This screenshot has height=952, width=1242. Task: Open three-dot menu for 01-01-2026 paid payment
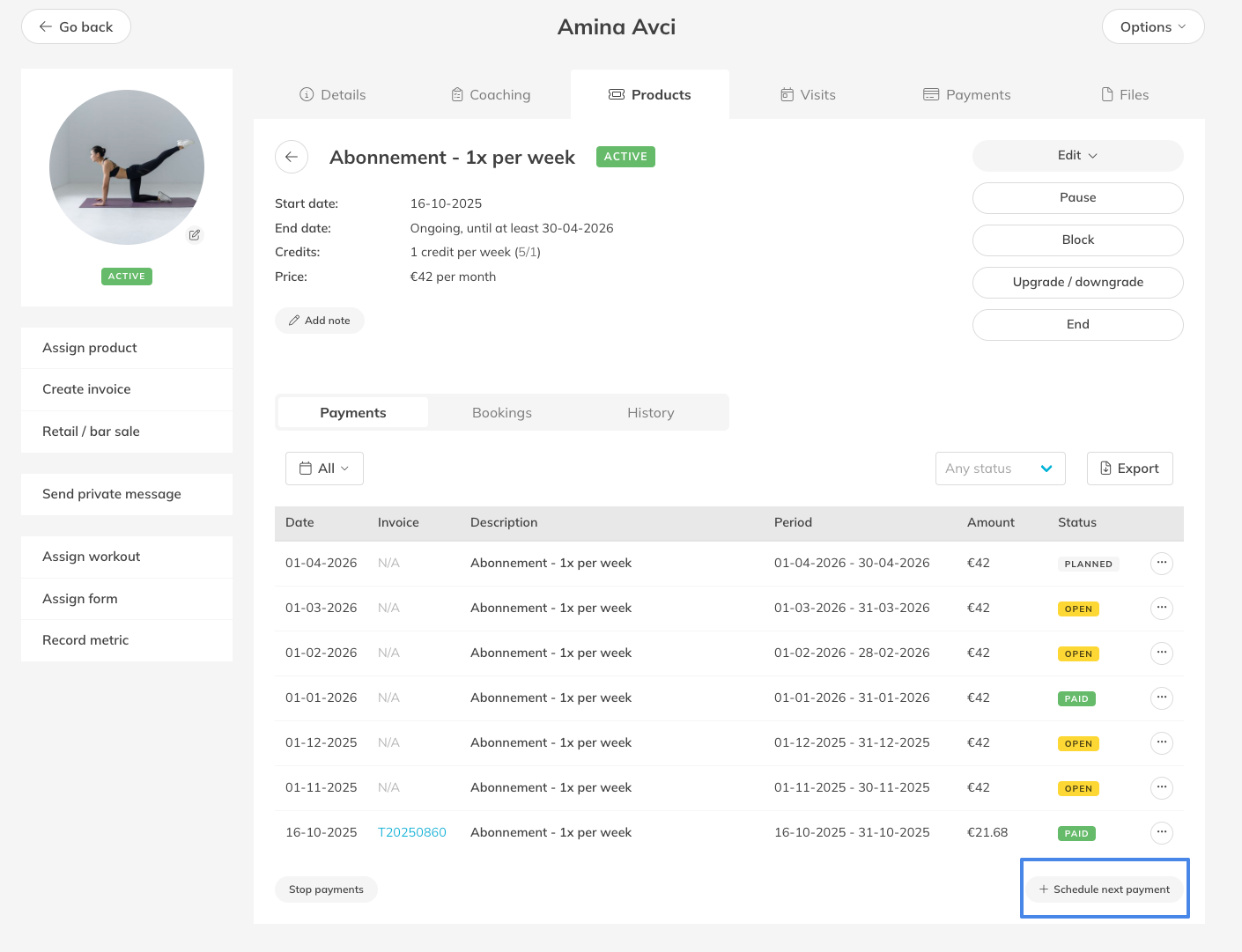pos(1162,697)
